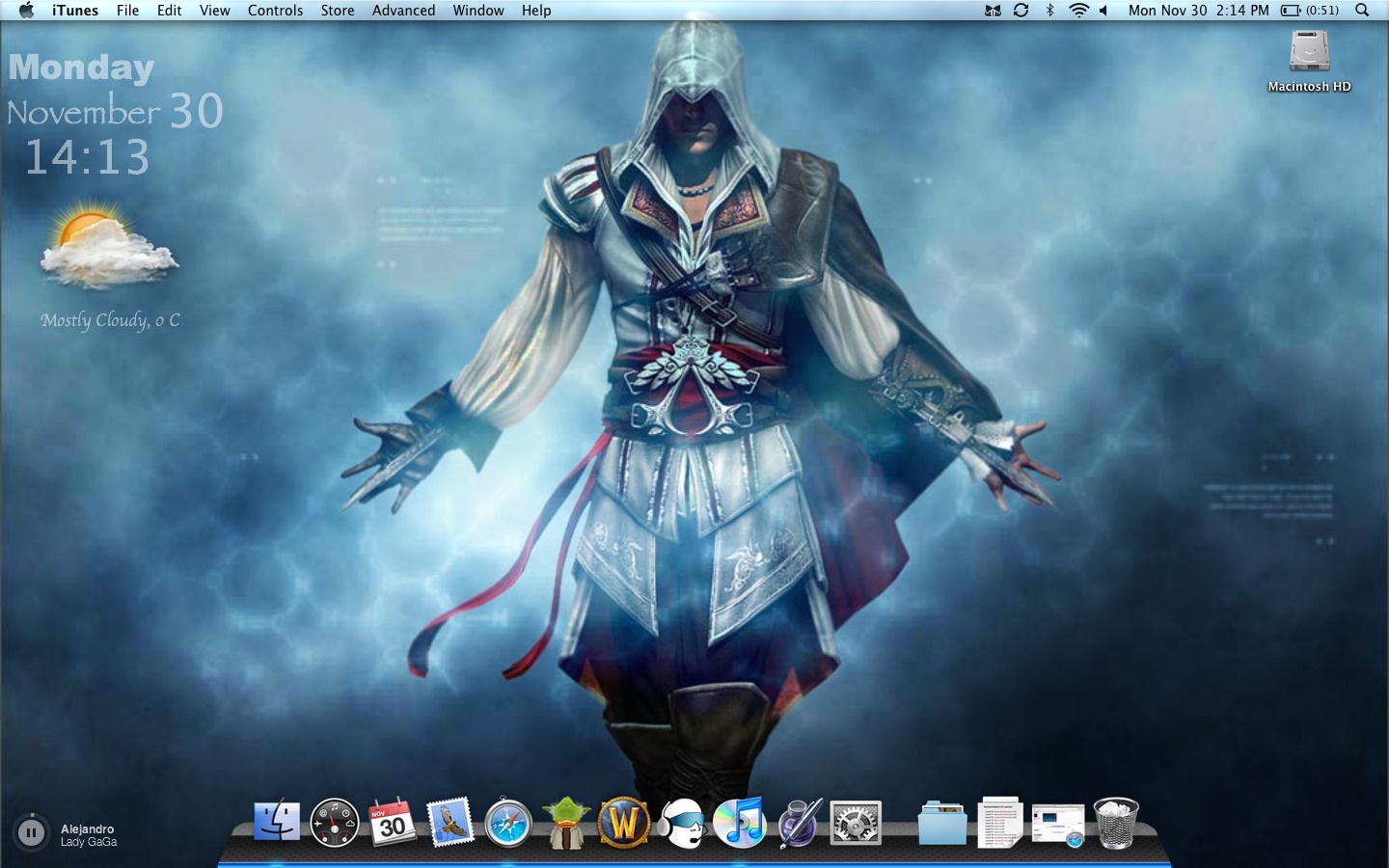
Task: Open the File menu
Action: pyautogui.click(x=127, y=11)
